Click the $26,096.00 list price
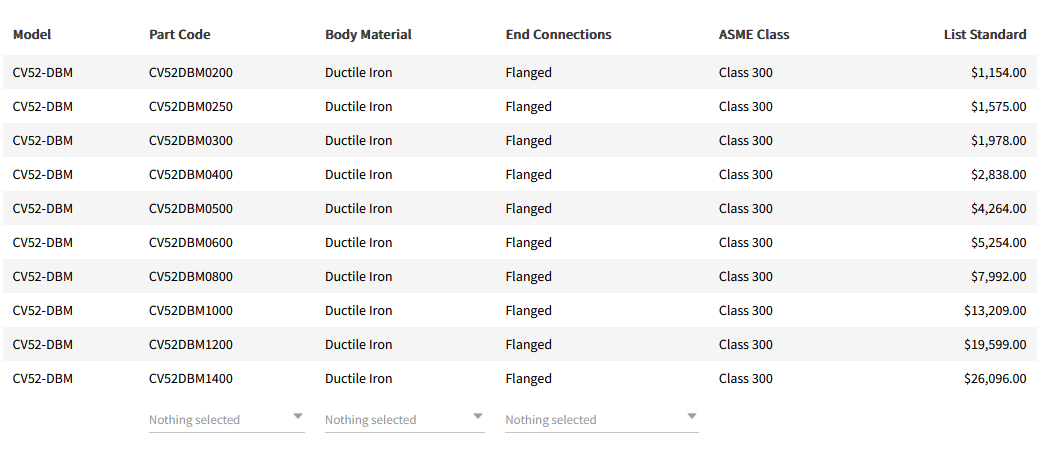The image size is (1044, 452). click(995, 379)
